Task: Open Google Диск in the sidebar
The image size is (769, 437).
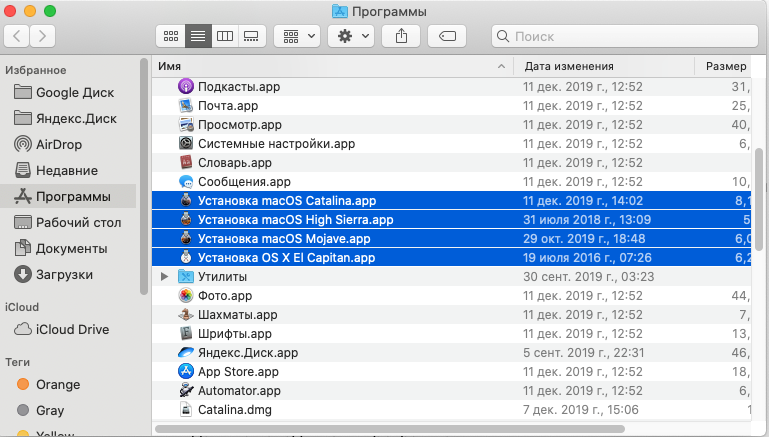Action: [69, 92]
